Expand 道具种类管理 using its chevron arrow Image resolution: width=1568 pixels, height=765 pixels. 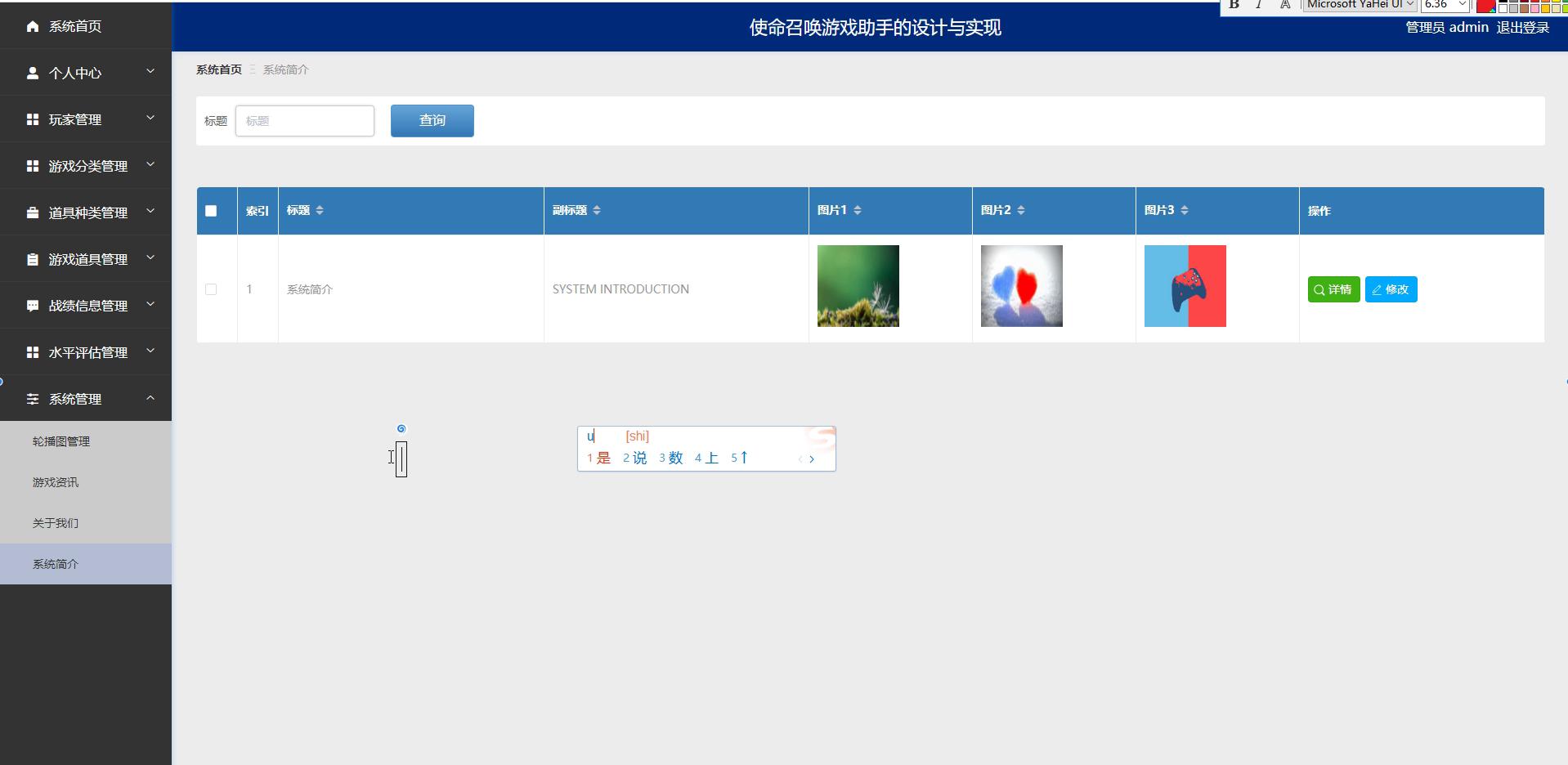pos(150,212)
